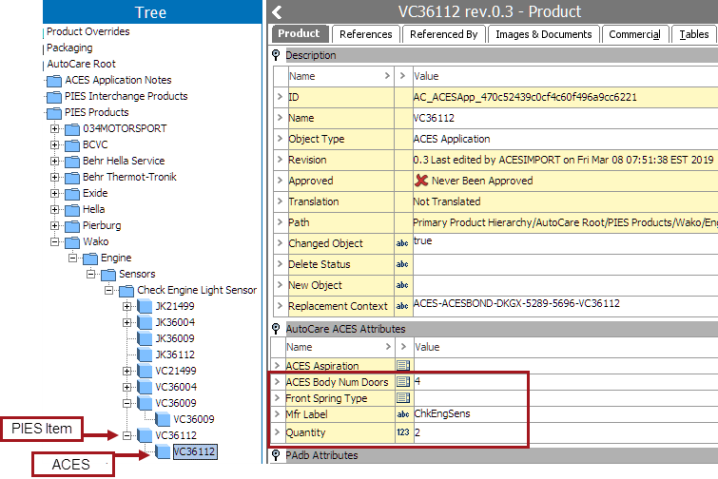Click the abc icon for Replacement Context
This screenshot has width=718, height=479.
click(x=402, y=306)
